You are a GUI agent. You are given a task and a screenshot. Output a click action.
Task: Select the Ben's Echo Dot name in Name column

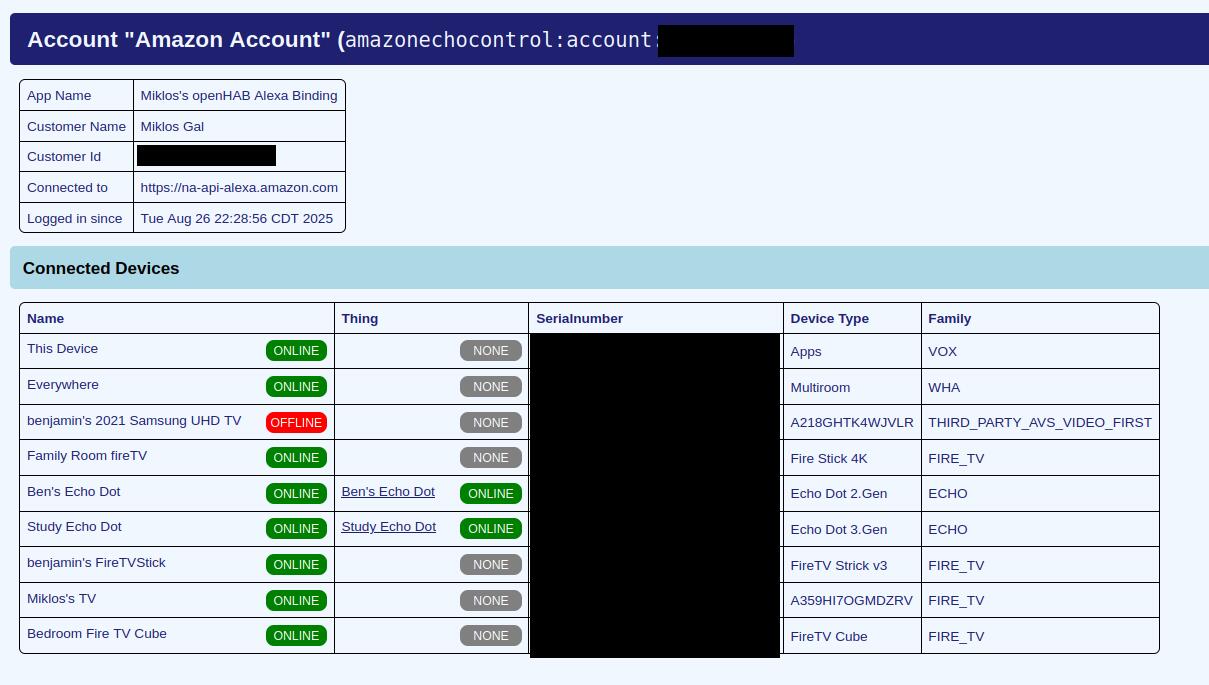pyautogui.click(x=73, y=492)
